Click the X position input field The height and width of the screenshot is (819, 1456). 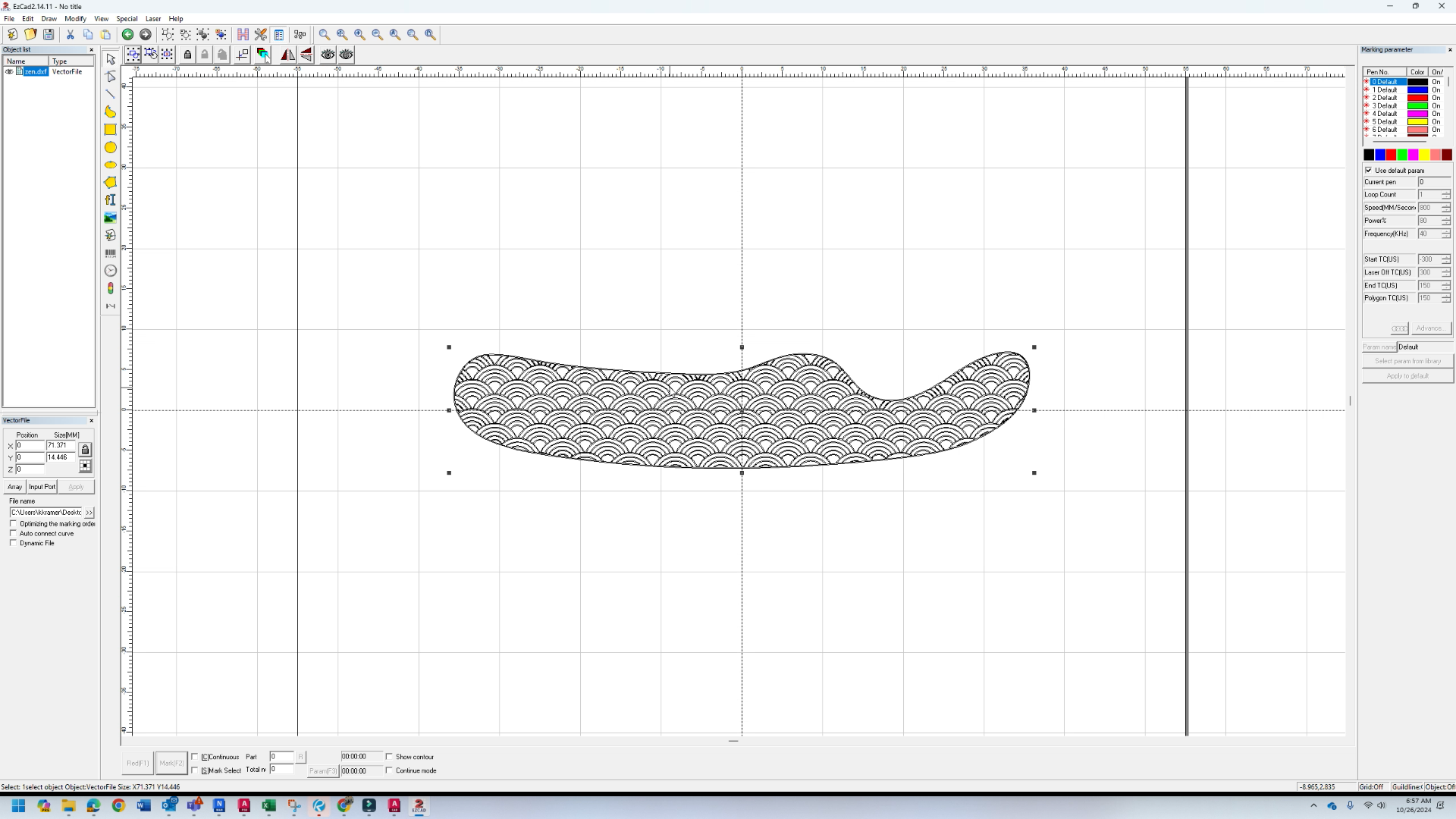pos(30,446)
